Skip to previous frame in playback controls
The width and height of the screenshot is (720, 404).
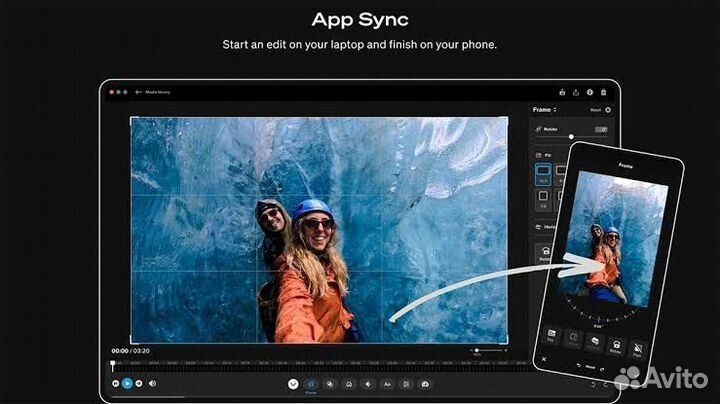tap(116, 383)
